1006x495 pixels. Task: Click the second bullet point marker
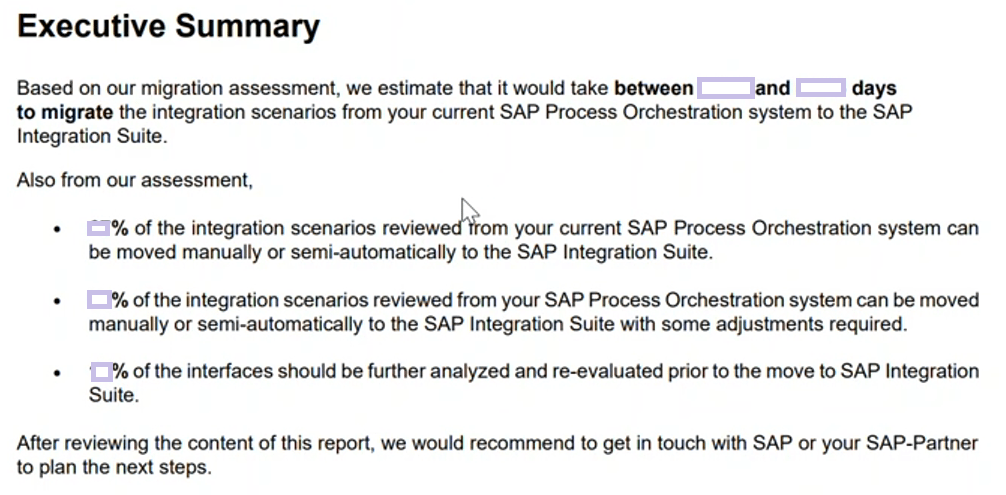(x=58, y=301)
